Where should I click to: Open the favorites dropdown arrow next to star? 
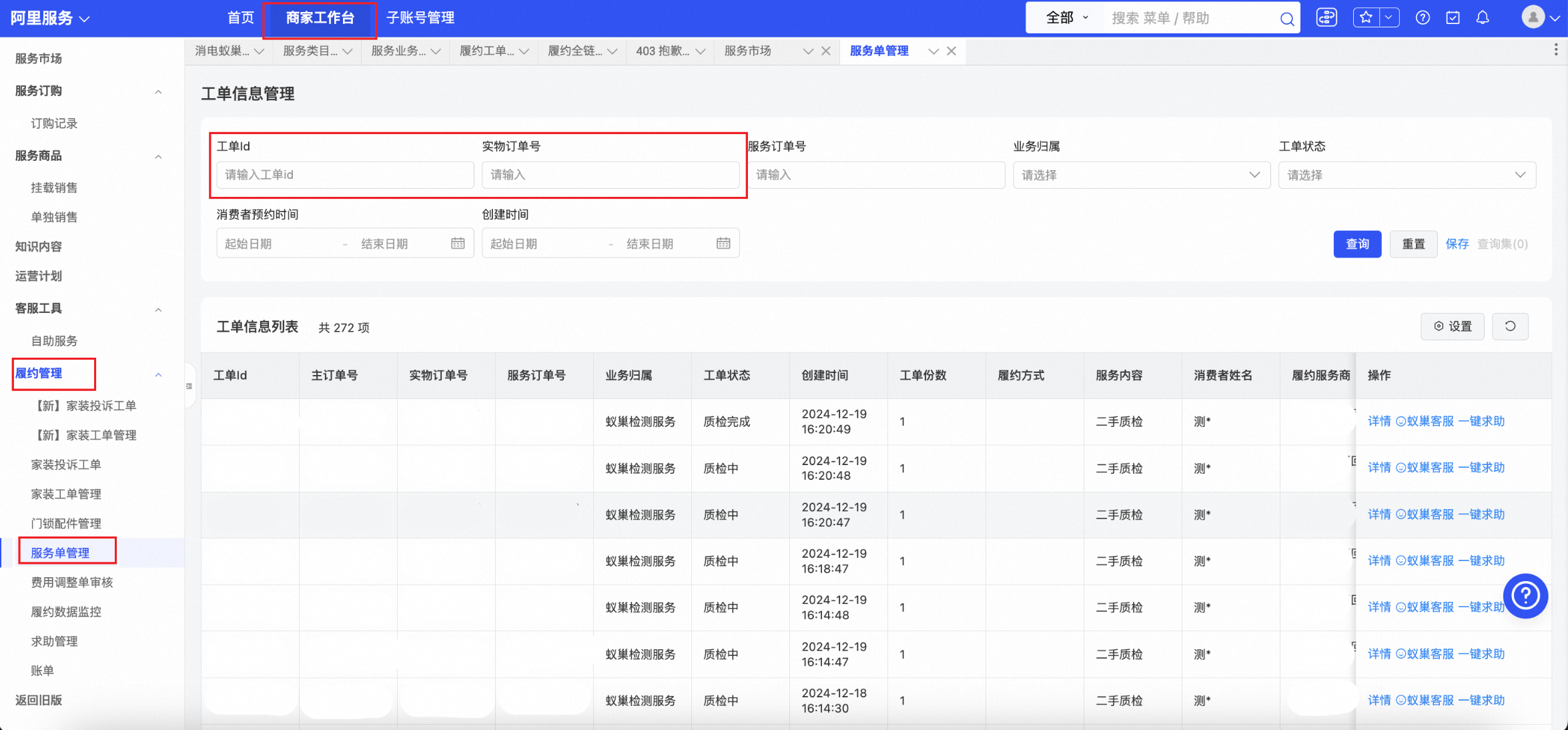[x=1389, y=17]
